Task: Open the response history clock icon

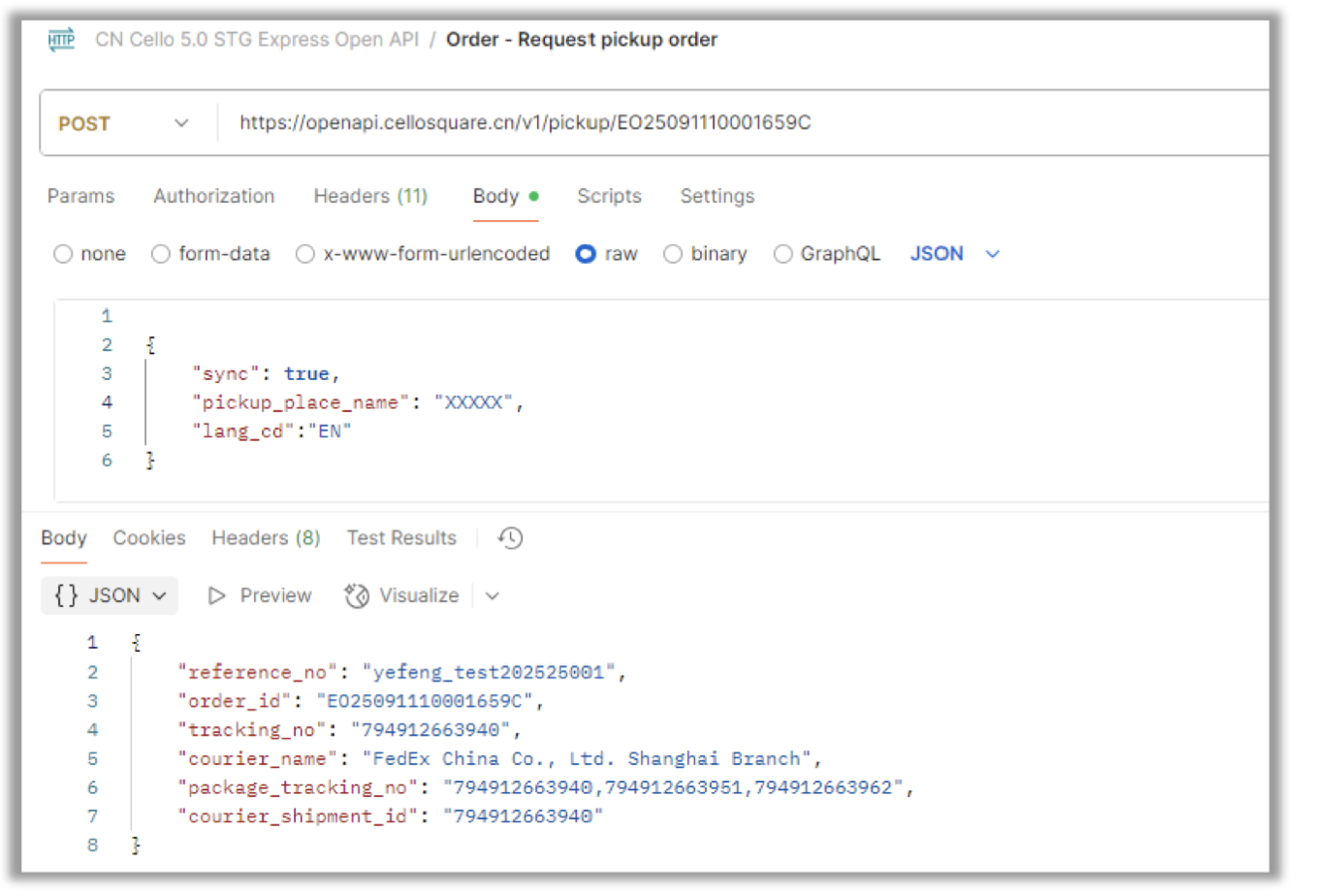Action: click(x=510, y=538)
